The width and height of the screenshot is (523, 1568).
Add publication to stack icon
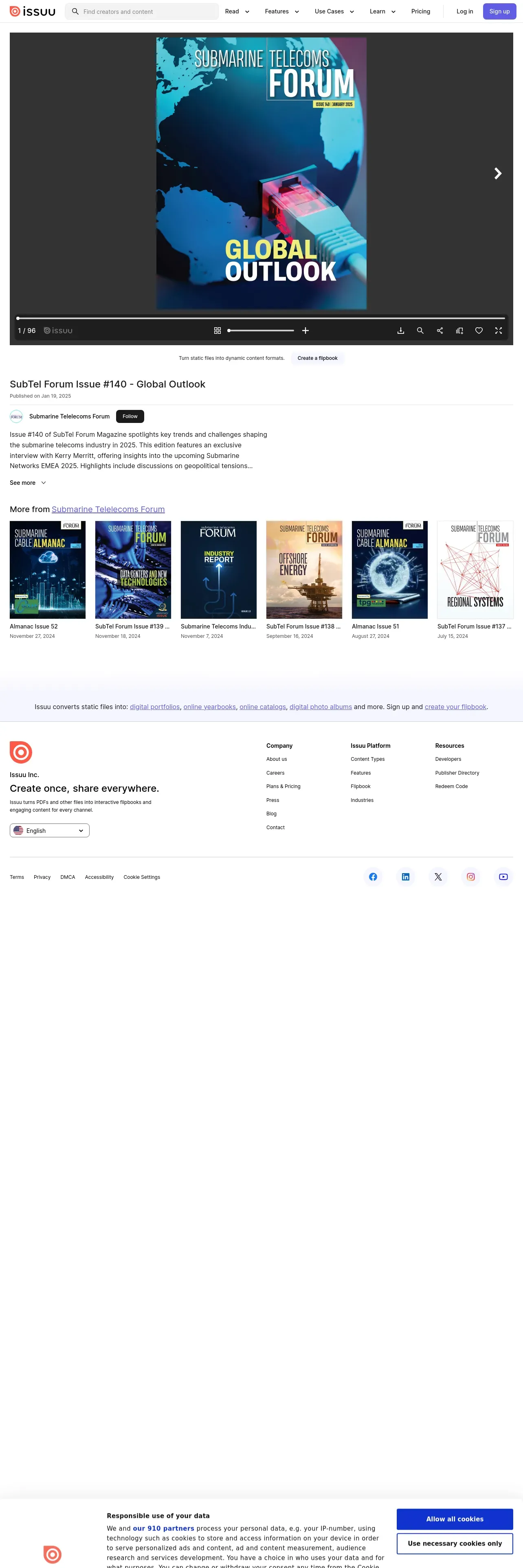tap(460, 331)
